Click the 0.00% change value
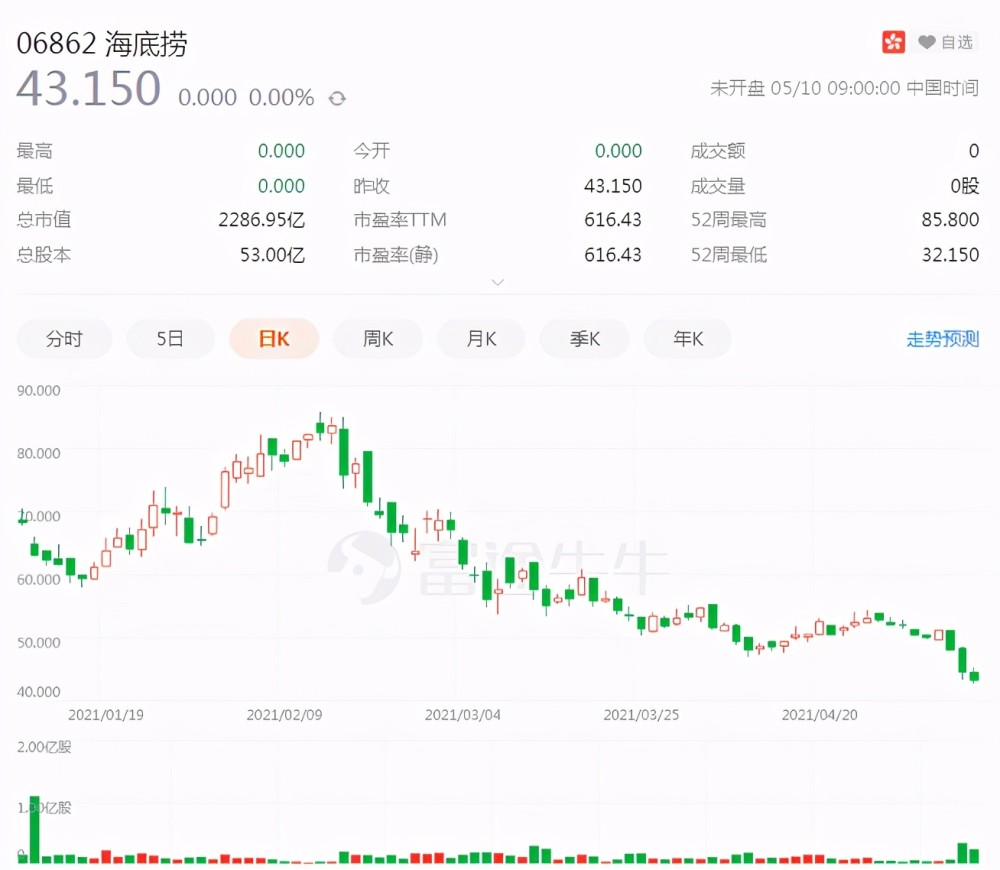Viewport: 1000px width, 870px height. pos(281,98)
